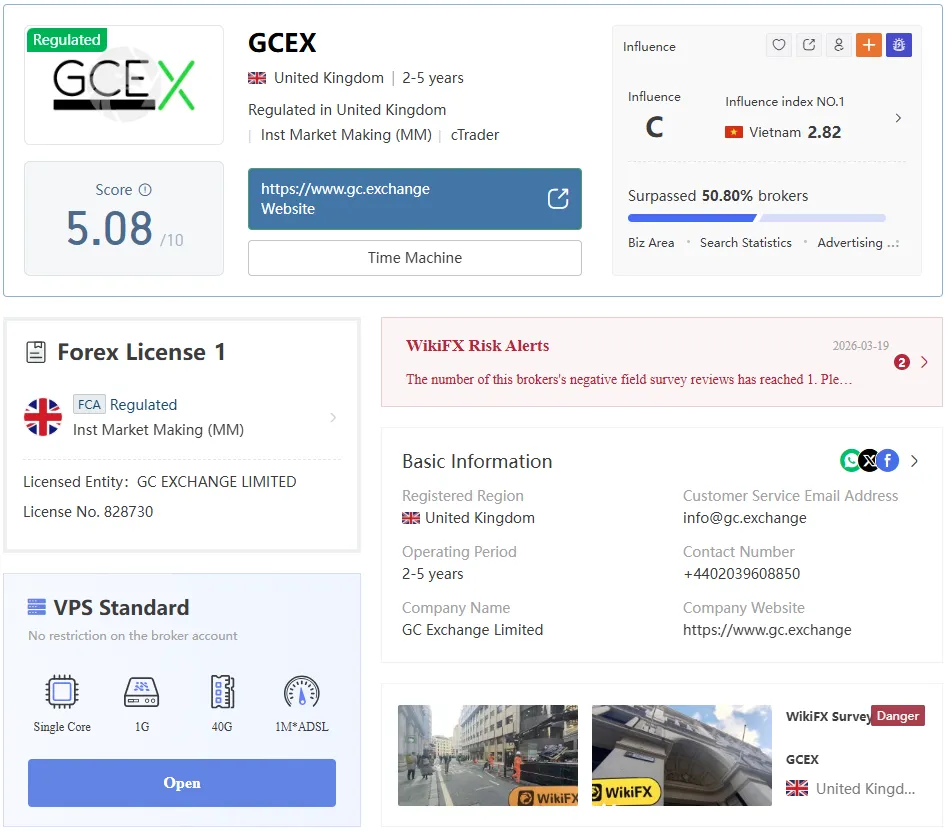Click the Time Machine button
The image size is (945, 831).
415,258
